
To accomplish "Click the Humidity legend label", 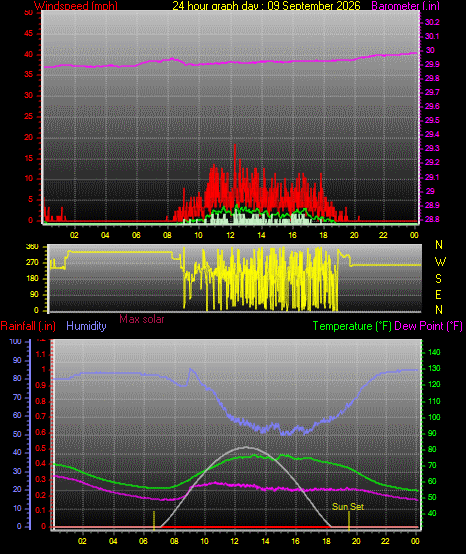I will [86, 326].
